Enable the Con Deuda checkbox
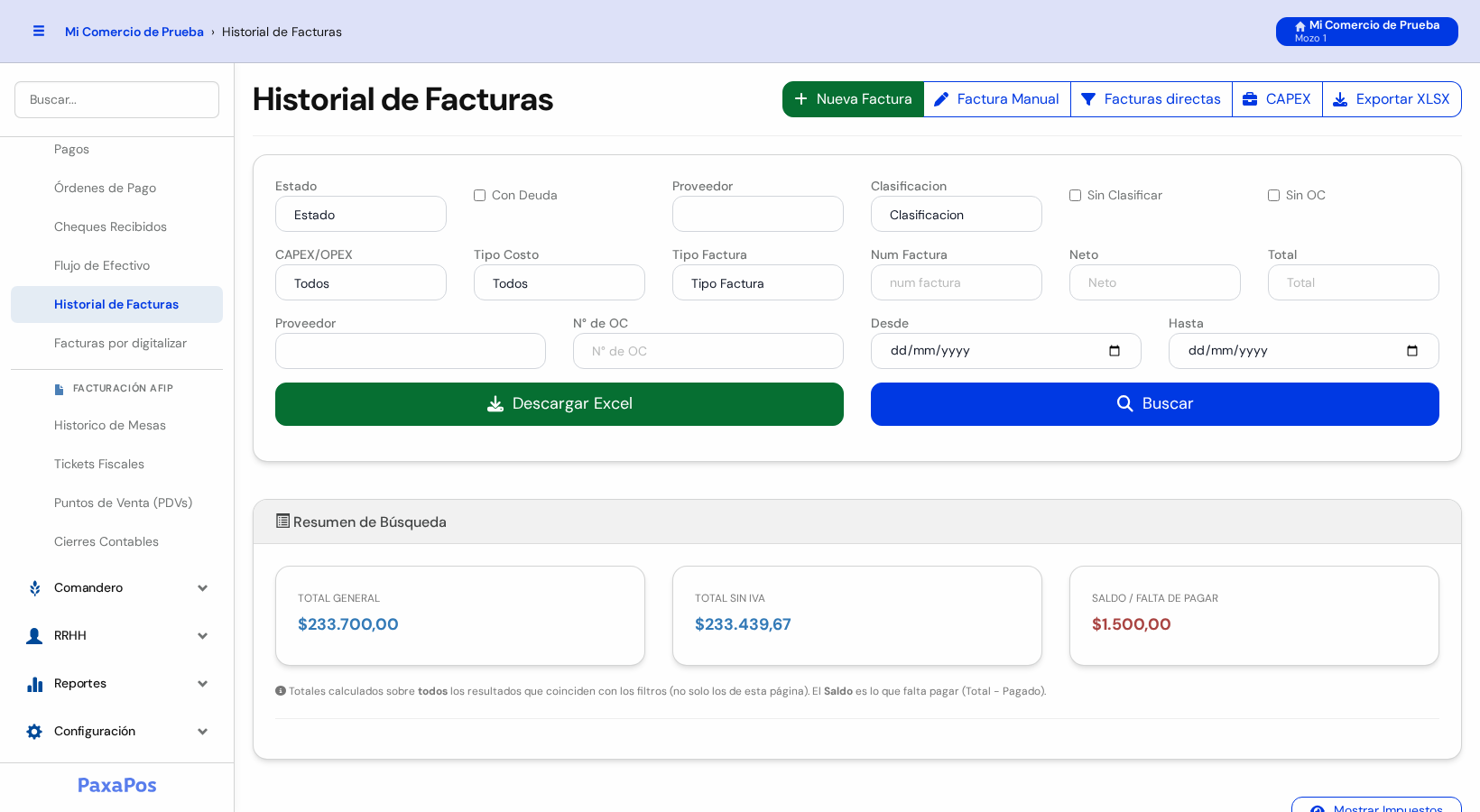The height and width of the screenshot is (812, 1480). coord(480,196)
